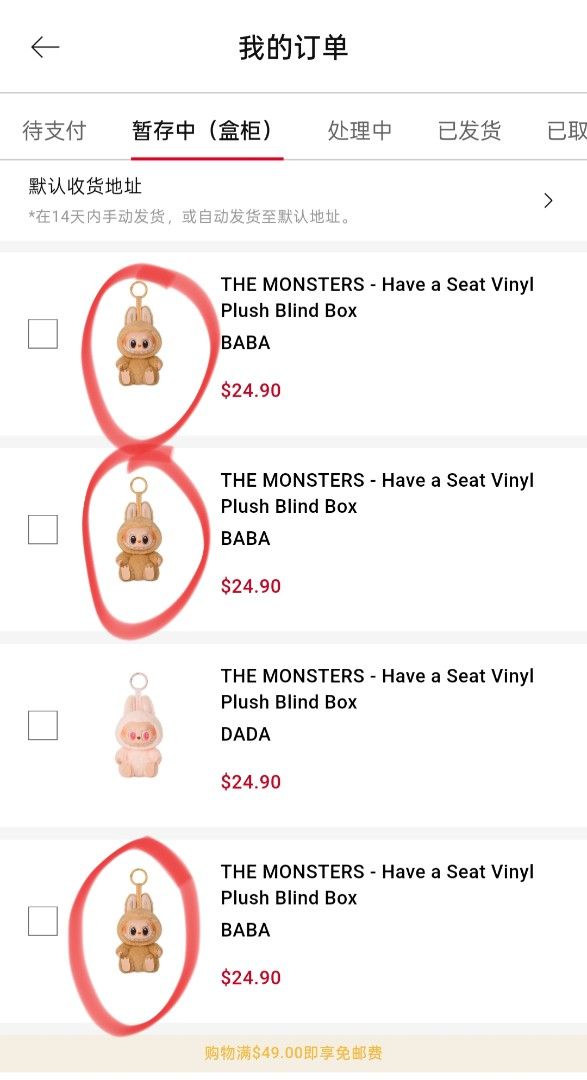Tap the chevron beside the shipping address row
This screenshot has width=587, height=1080.
tap(548, 200)
